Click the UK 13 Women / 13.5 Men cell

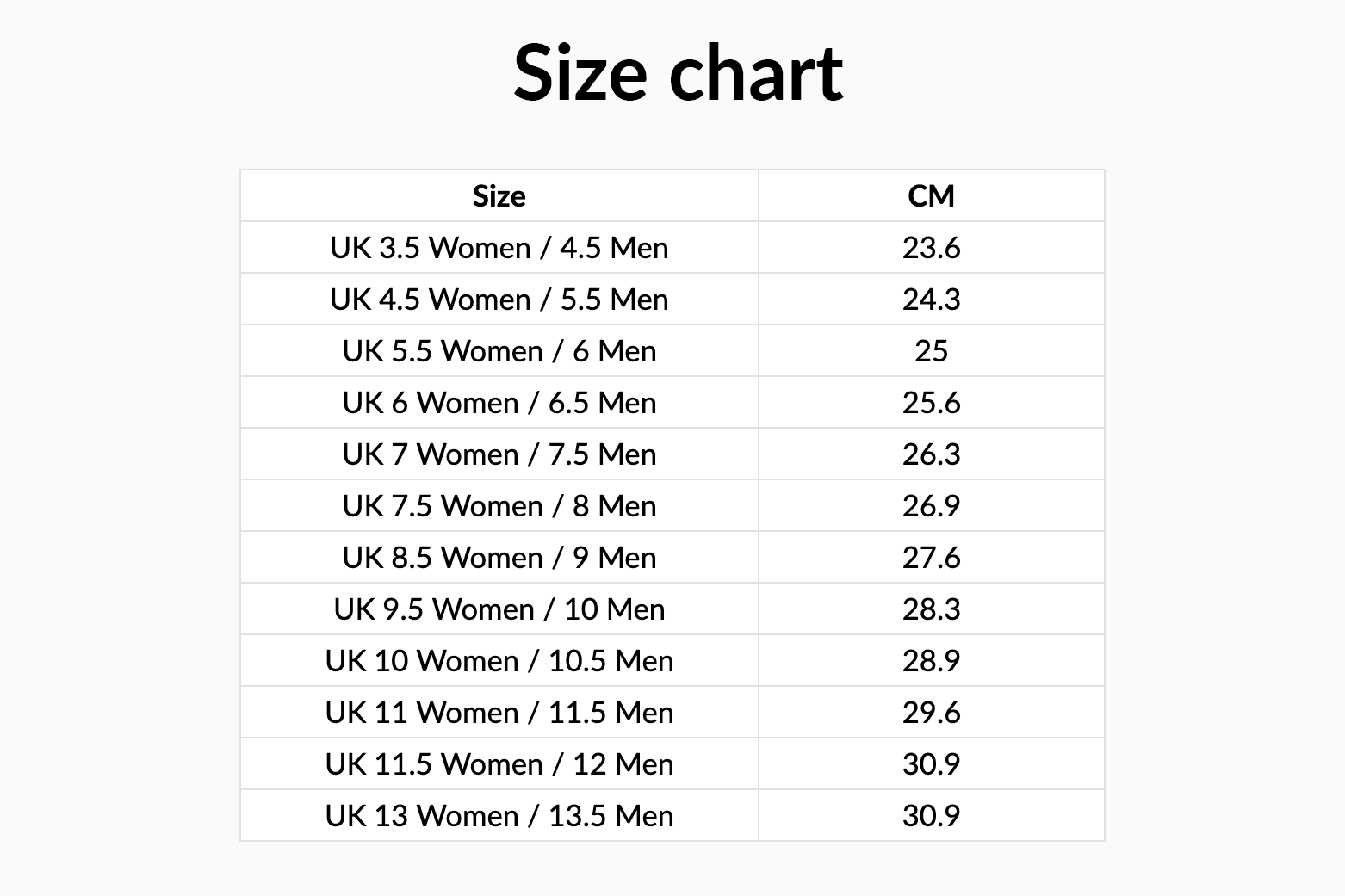pos(499,816)
